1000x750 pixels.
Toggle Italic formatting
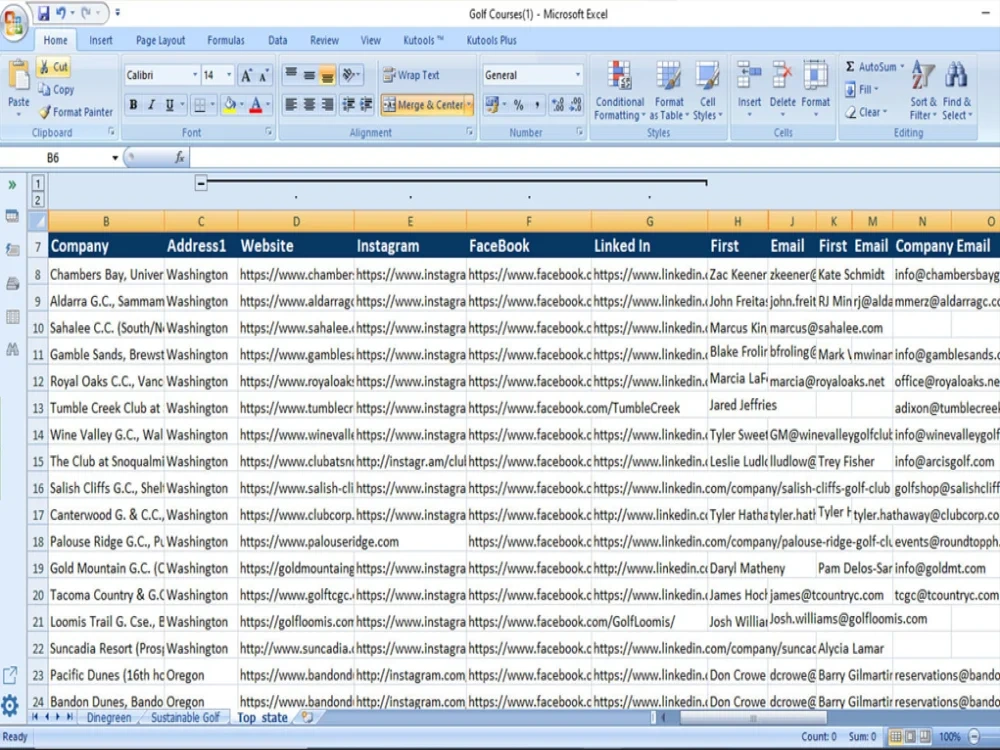pos(151,105)
